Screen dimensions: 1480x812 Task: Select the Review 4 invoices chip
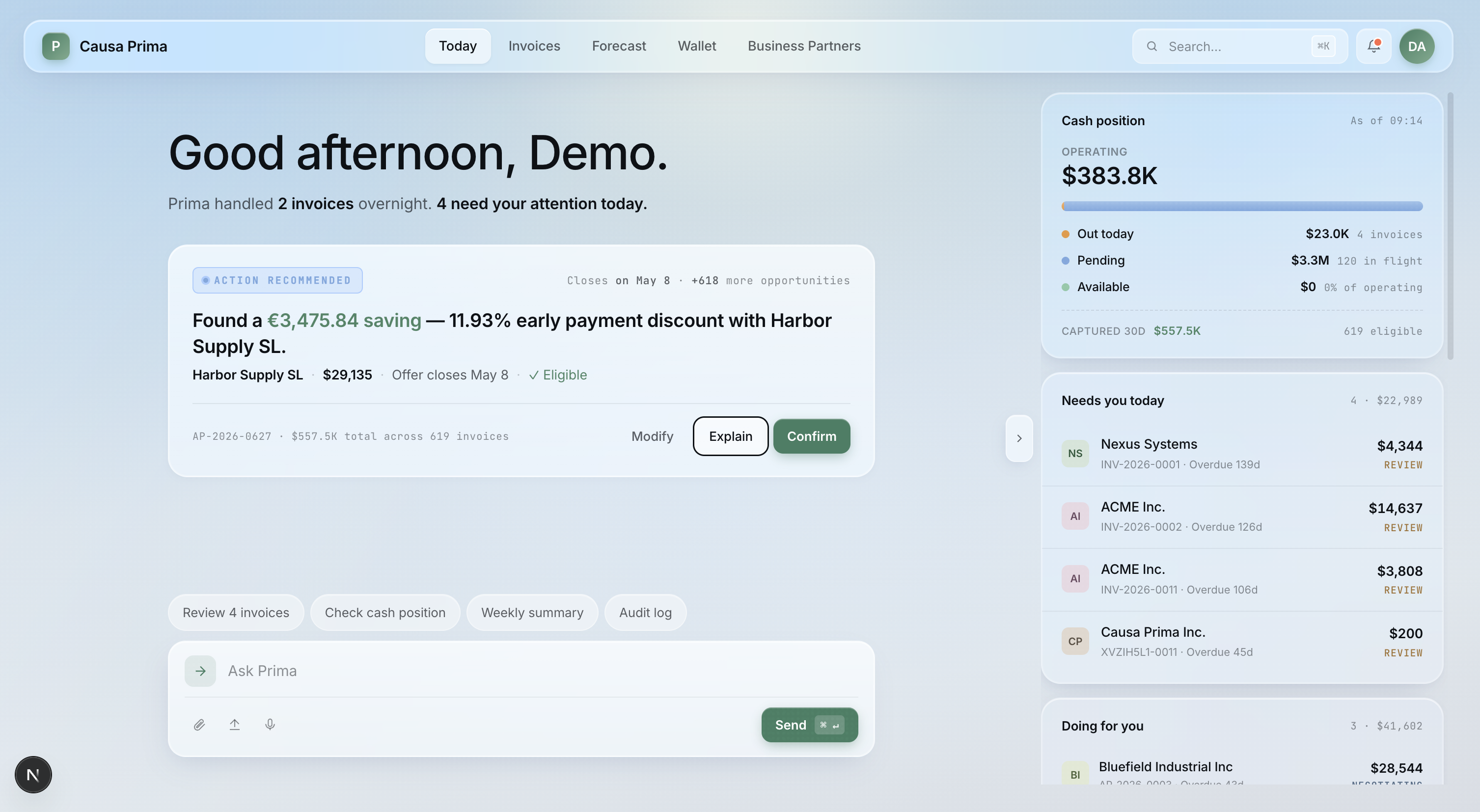(x=236, y=613)
